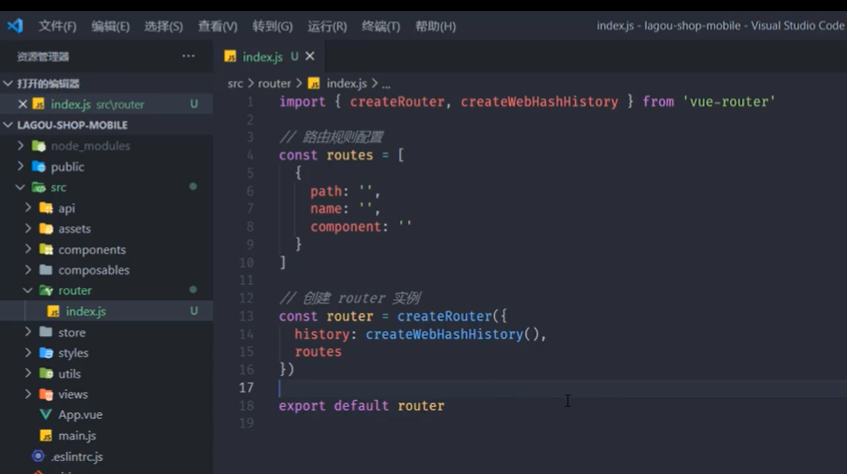Collapse the 打开的编辑器 section

8,83
